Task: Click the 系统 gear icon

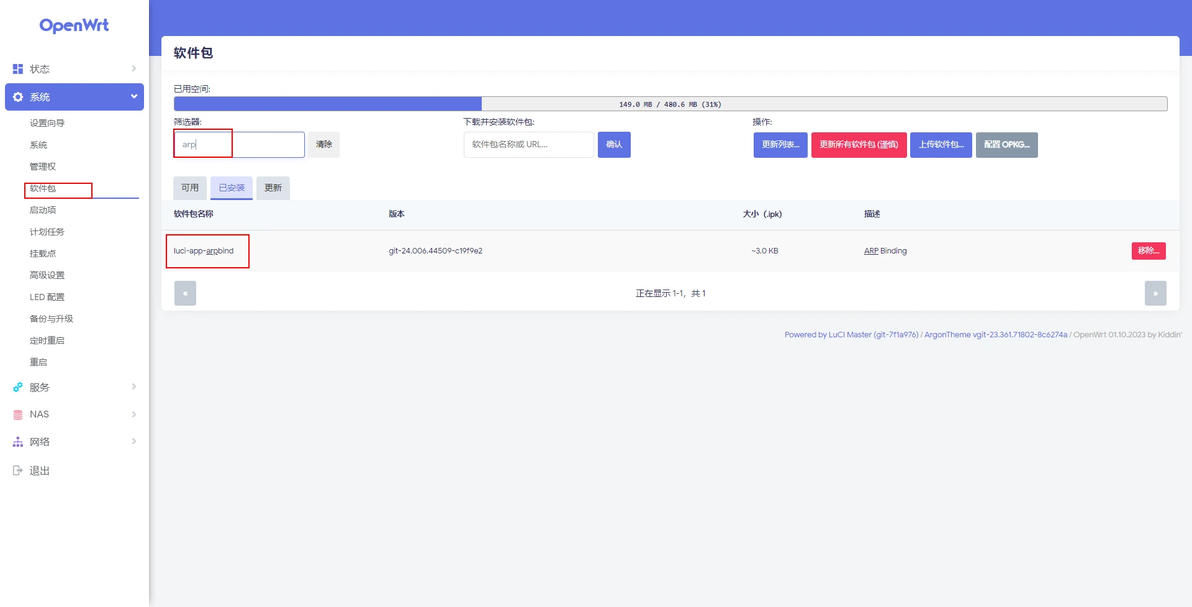Action: point(18,97)
